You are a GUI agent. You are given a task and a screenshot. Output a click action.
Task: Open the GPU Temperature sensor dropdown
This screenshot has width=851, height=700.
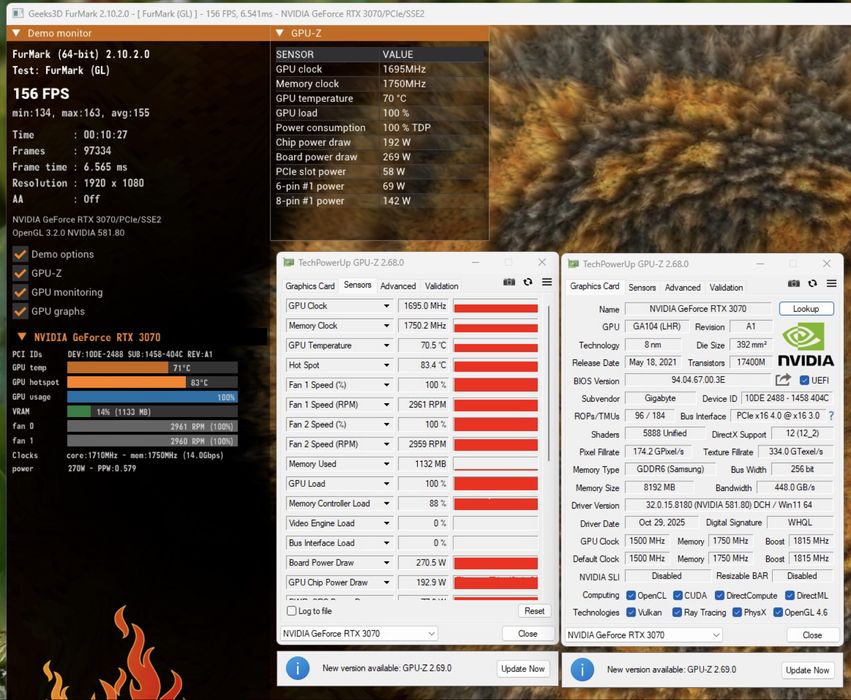[386, 346]
